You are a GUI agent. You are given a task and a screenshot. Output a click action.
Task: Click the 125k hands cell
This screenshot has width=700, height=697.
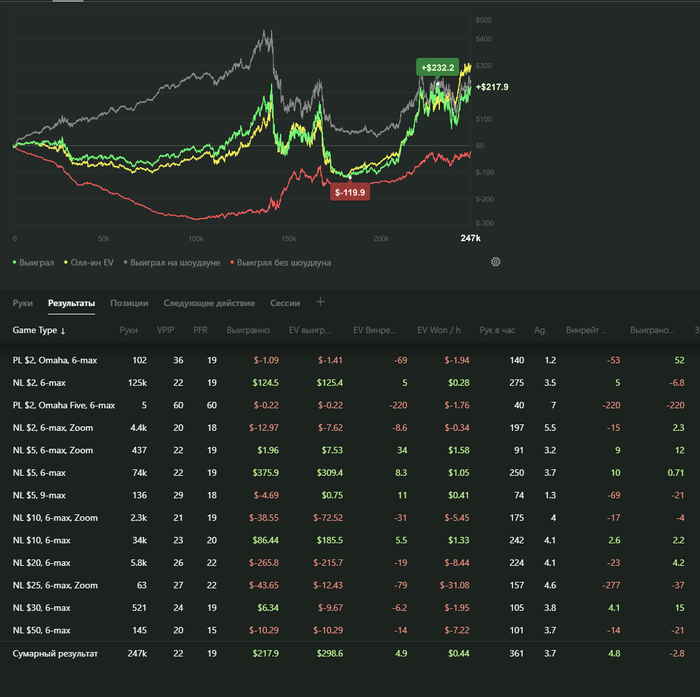point(138,383)
